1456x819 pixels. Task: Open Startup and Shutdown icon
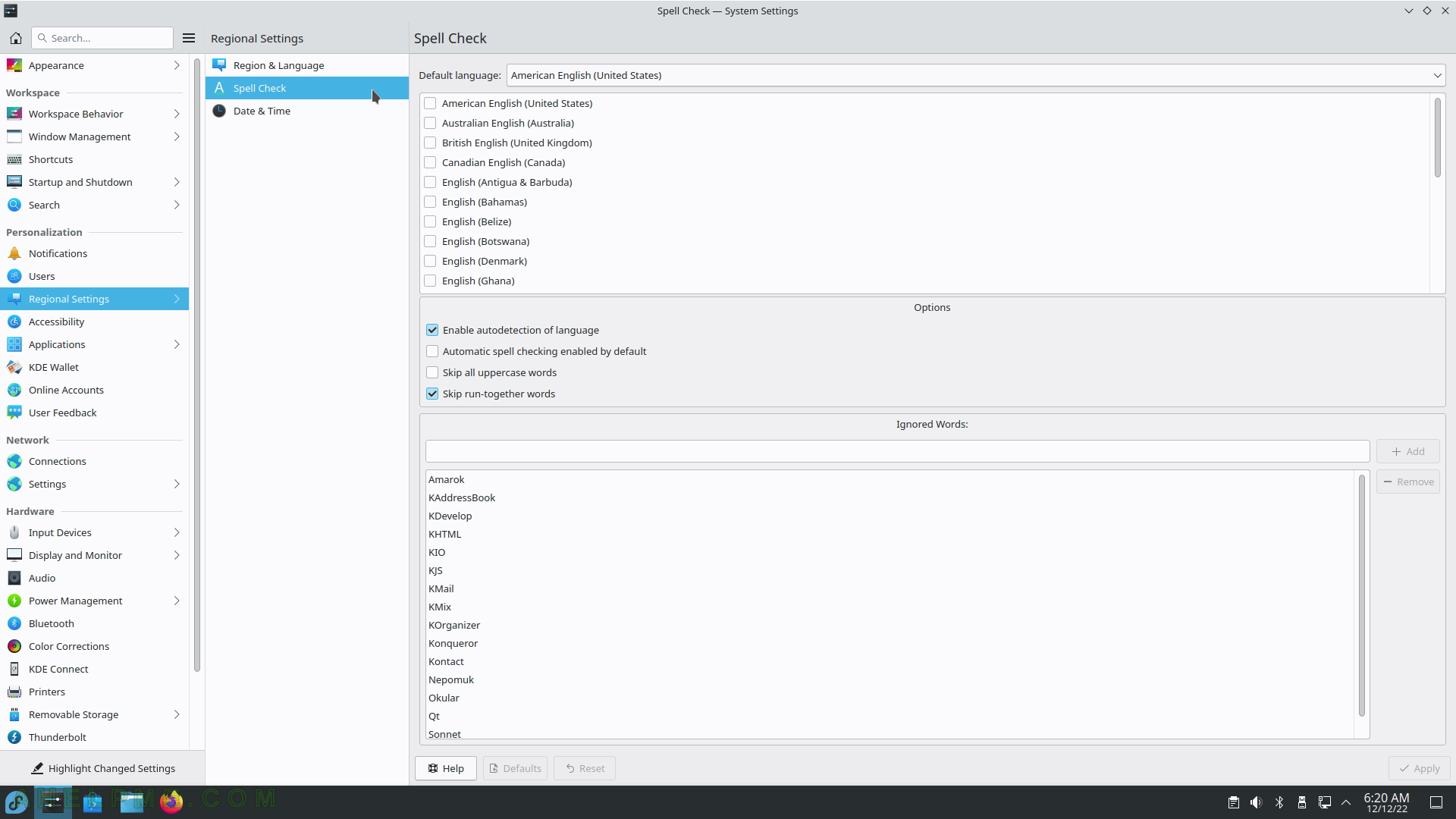pos(14,182)
